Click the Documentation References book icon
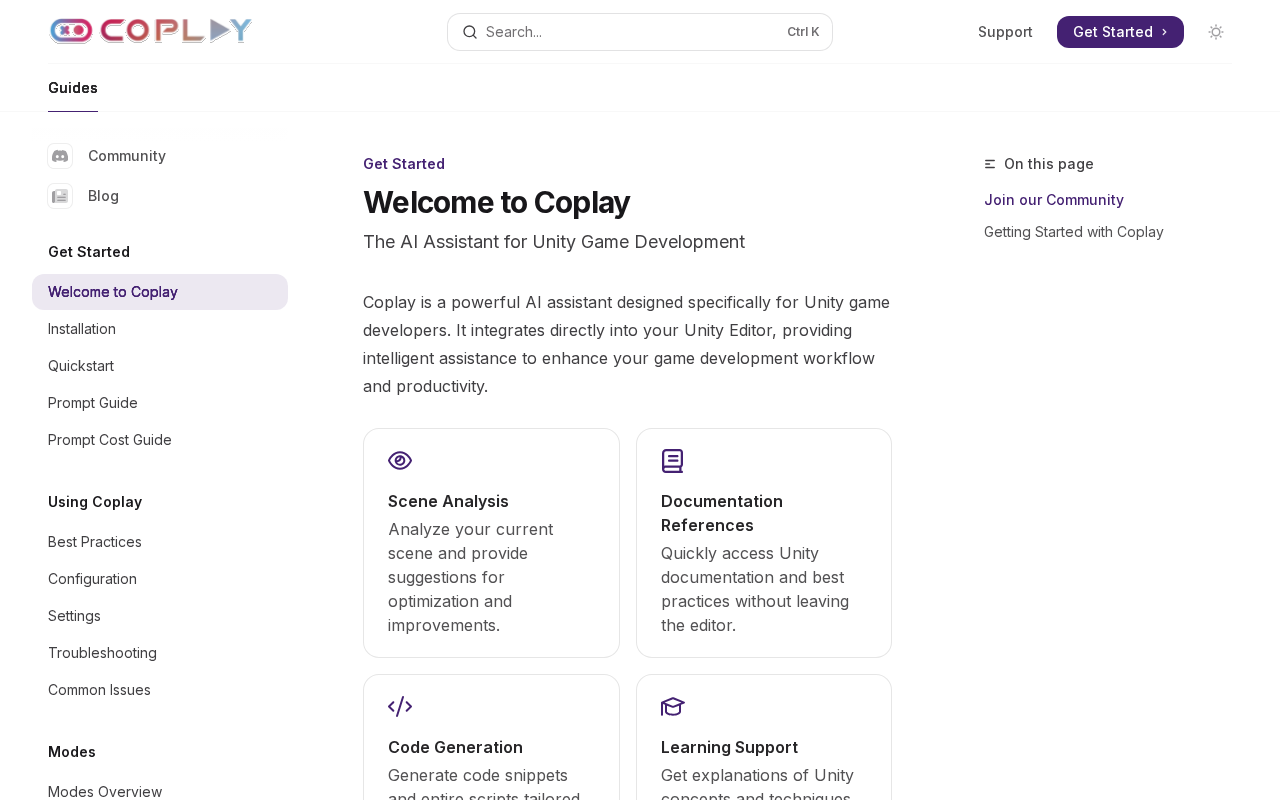The height and width of the screenshot is (800, 1280). [x=672, y=461]
